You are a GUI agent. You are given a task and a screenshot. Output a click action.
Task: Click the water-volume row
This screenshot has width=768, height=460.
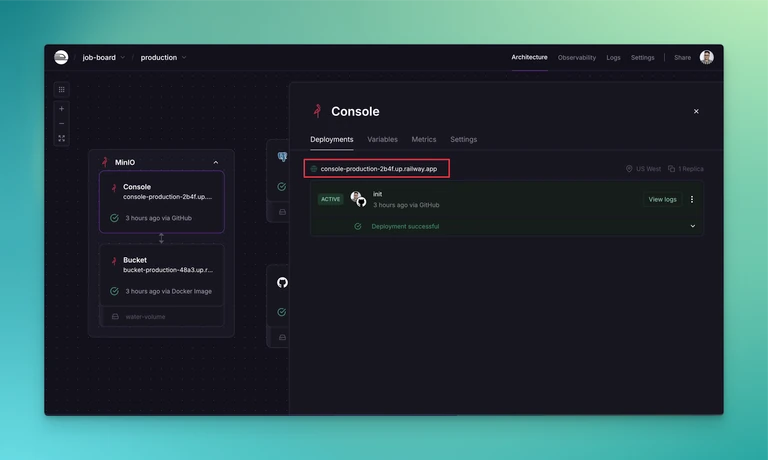click(162, 316)
